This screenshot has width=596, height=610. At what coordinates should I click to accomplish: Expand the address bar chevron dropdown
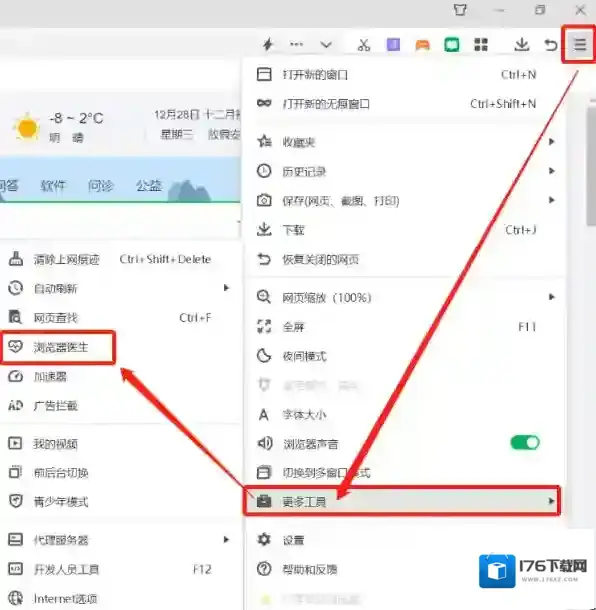pos(326,45)
